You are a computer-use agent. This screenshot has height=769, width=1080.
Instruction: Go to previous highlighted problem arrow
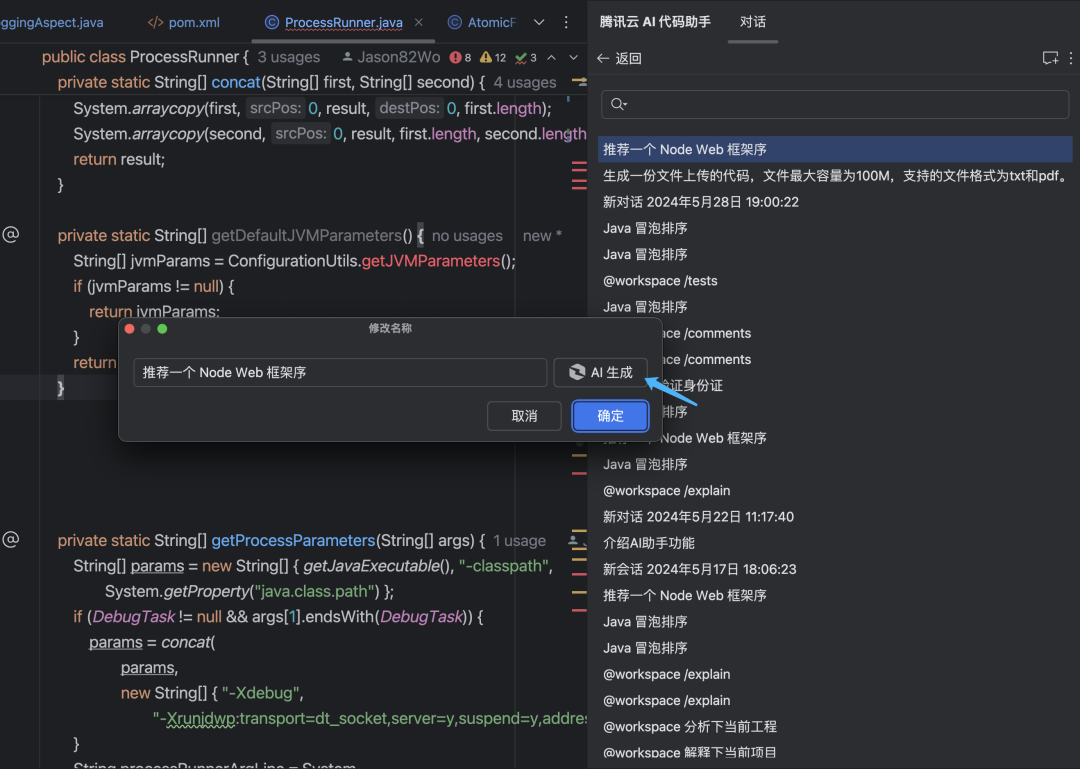[x=552, y=58]
